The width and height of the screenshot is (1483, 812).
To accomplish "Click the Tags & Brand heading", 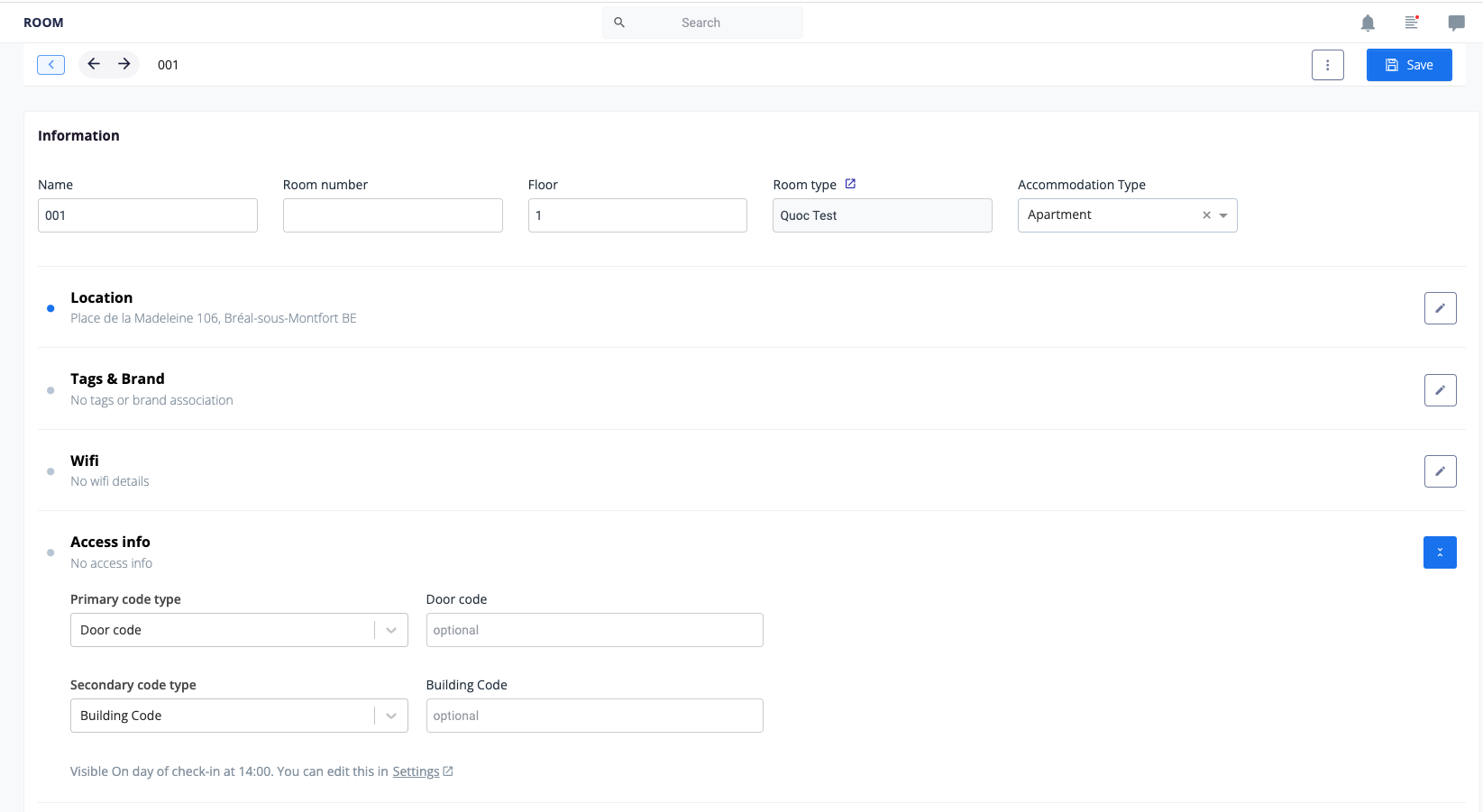I will pyautogui.click(x=117, y=379).
